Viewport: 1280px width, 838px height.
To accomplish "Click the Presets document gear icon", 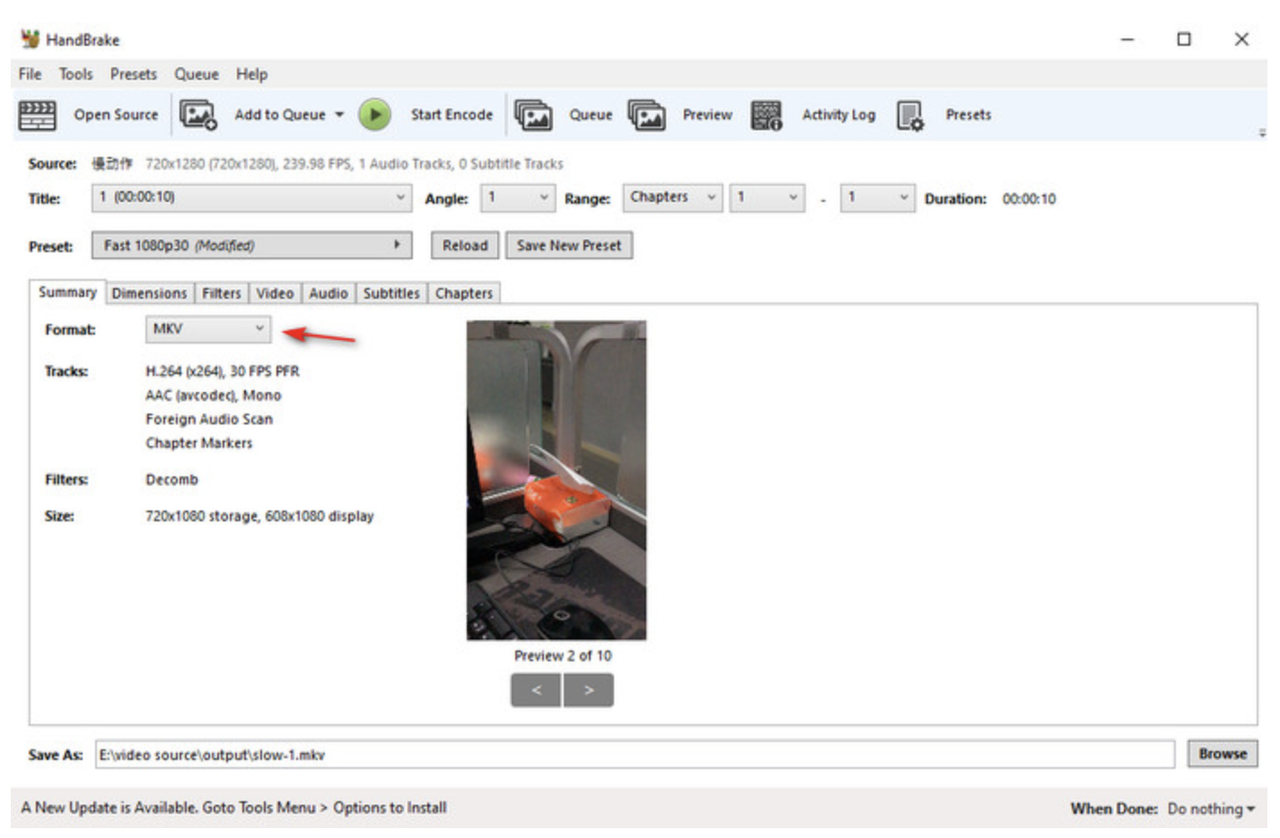I will [910, 115].
